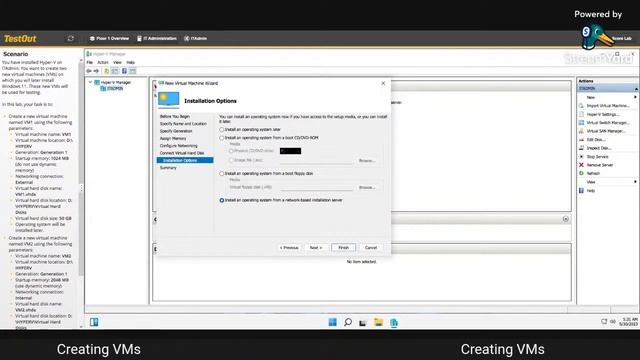
Task: Collapse the ITADMIN section in Actions pane
Action: tap(636, 89)
